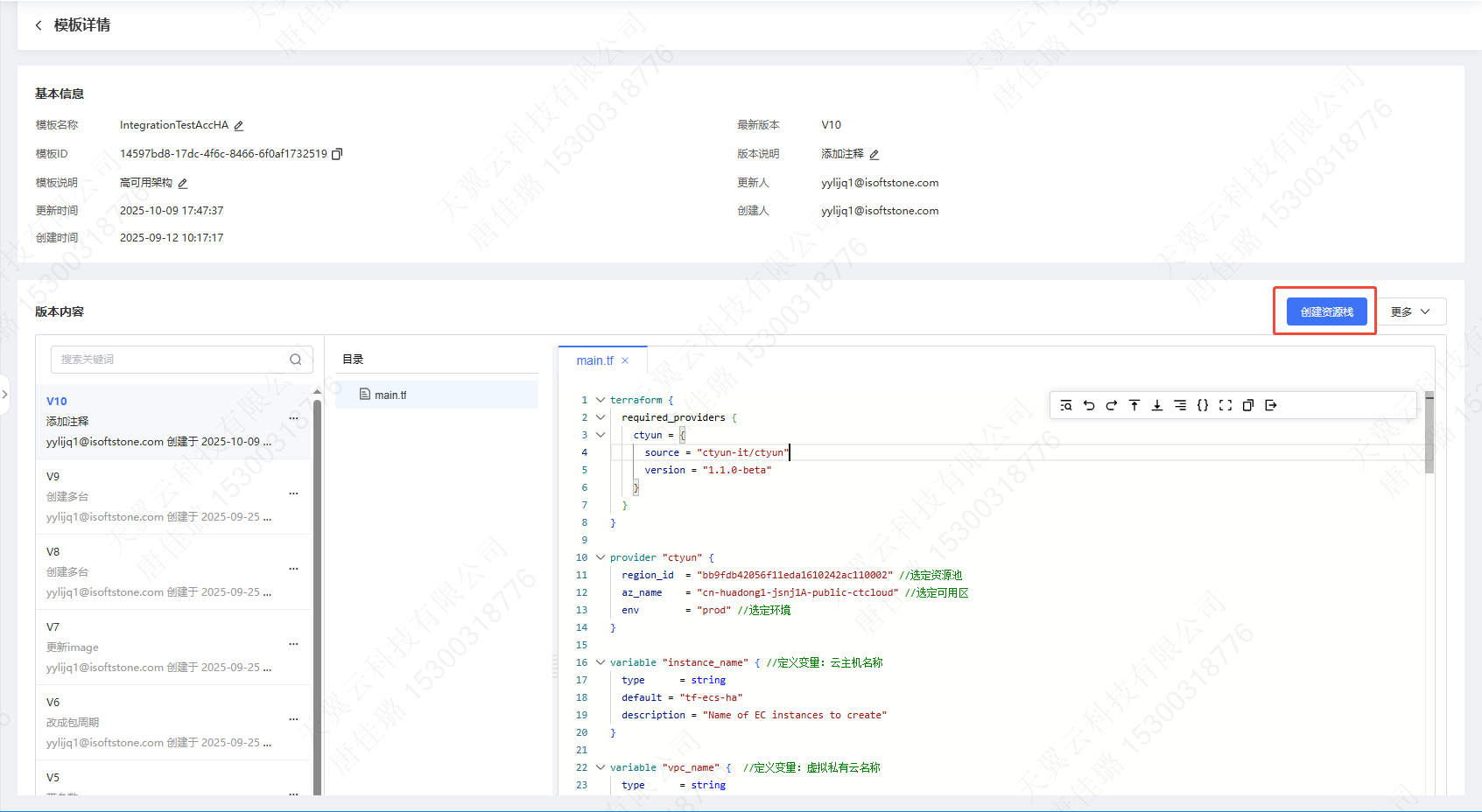
Task: Edit the template name IntegrationTestAccHA
Action: (239, 126)
